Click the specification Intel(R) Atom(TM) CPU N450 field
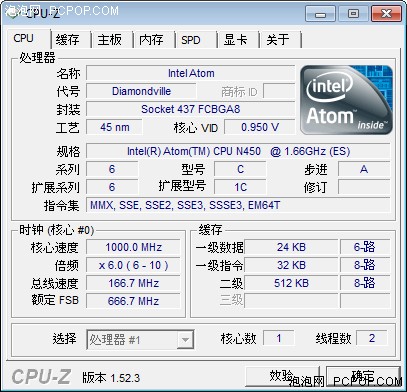The image size is (407, 392). pos(238,151)
